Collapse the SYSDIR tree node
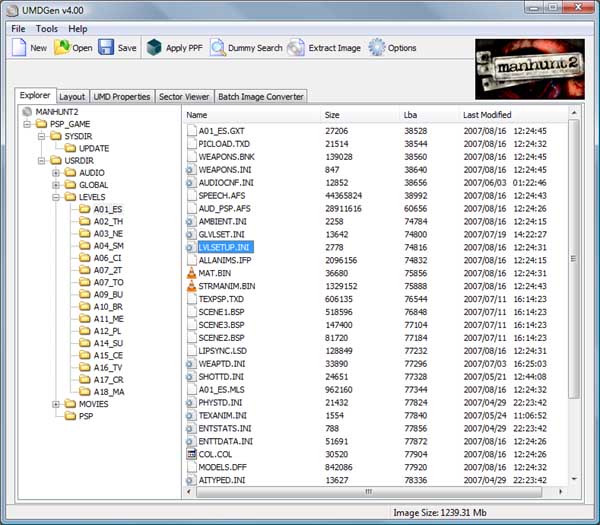600x525 pixels. pos(41,136)
